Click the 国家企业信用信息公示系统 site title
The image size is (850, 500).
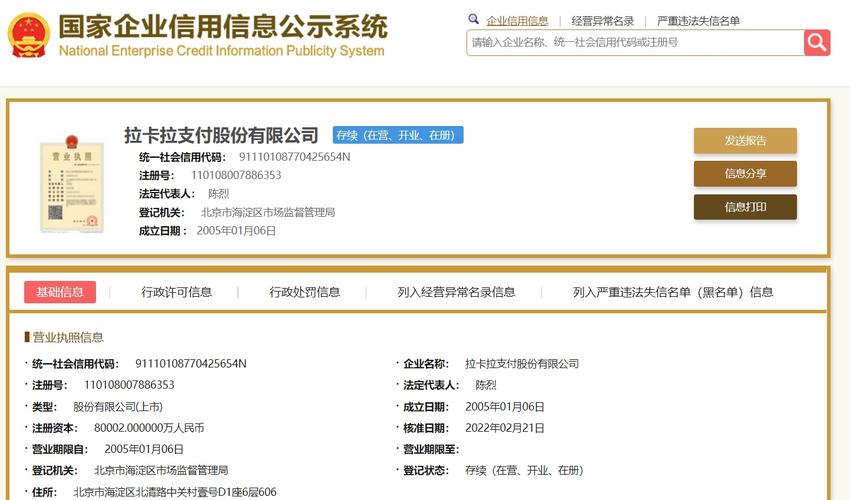click(223, 27)
